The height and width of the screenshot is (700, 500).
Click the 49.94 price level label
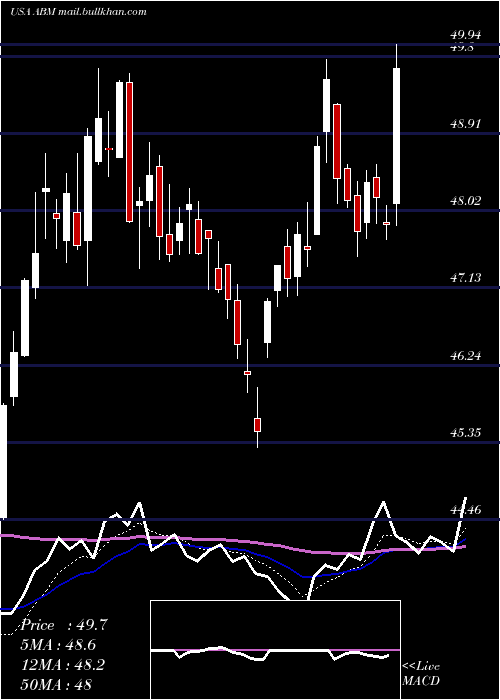coord(466,35)
